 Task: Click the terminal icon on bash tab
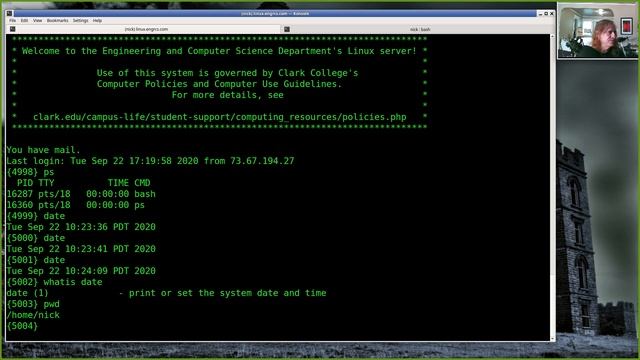tap(287, 29)
